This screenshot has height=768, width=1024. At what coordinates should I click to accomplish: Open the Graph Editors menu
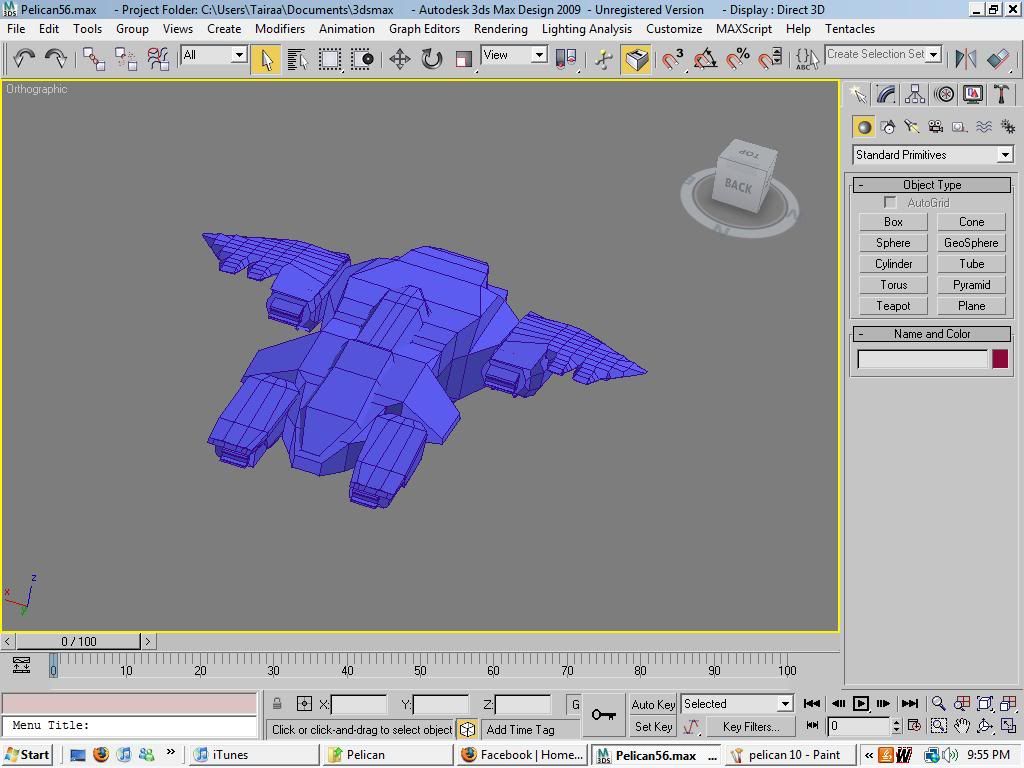point(424,29)
